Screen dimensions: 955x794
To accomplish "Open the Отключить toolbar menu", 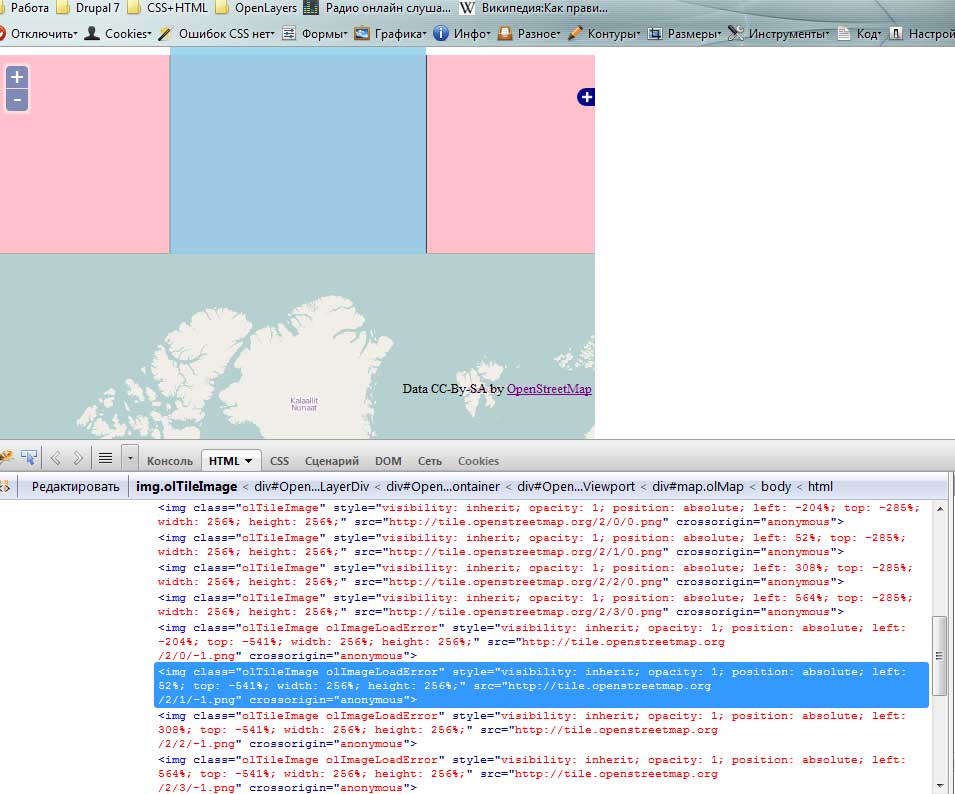I will pos(39,33).
